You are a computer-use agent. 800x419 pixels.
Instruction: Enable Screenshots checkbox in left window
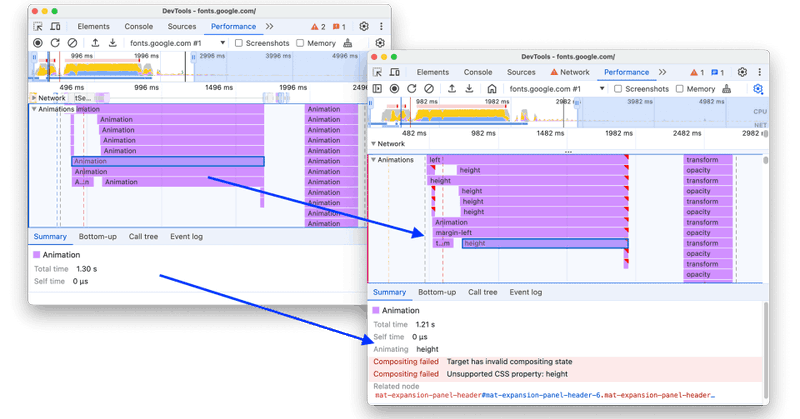coord(239,43)
